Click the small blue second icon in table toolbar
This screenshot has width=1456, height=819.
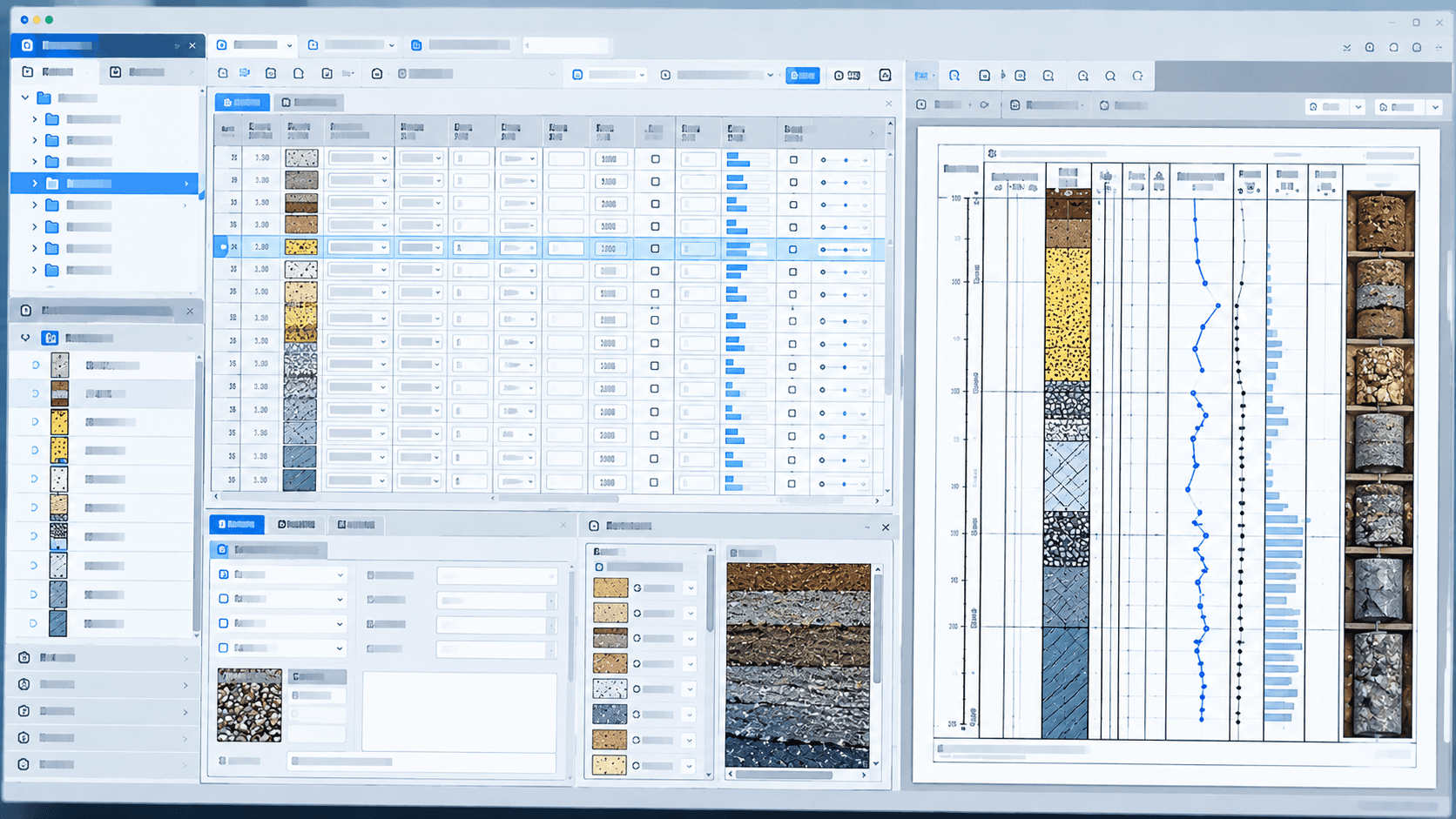point(245,74)
